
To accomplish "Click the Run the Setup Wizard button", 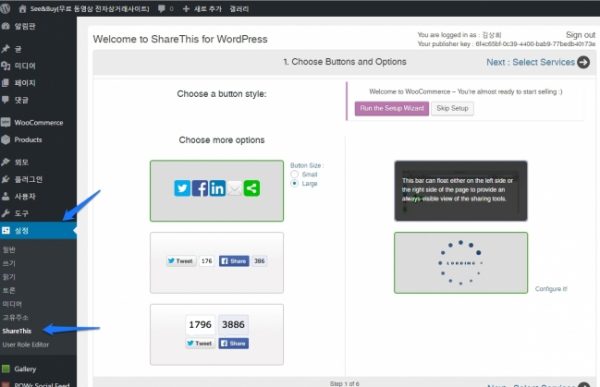I will tap(392, 108).
